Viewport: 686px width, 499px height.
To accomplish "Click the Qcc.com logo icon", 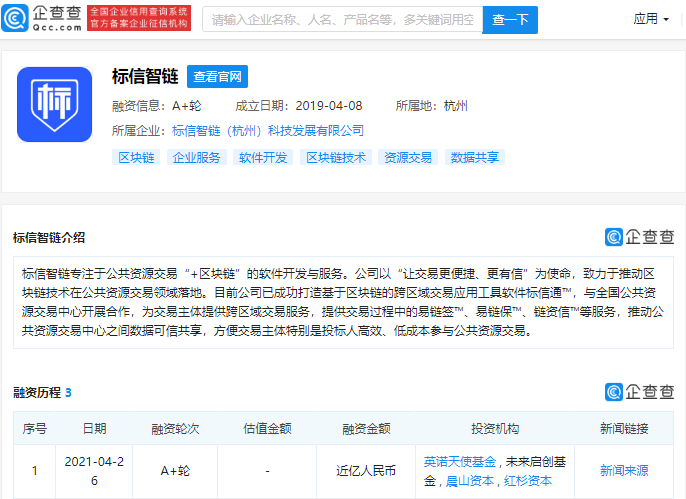I will (x=15, y=18).
